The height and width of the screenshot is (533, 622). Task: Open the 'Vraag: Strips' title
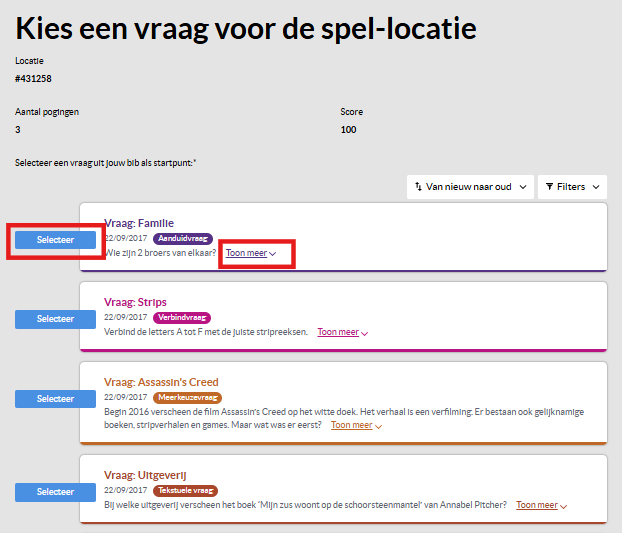[135, 302]
